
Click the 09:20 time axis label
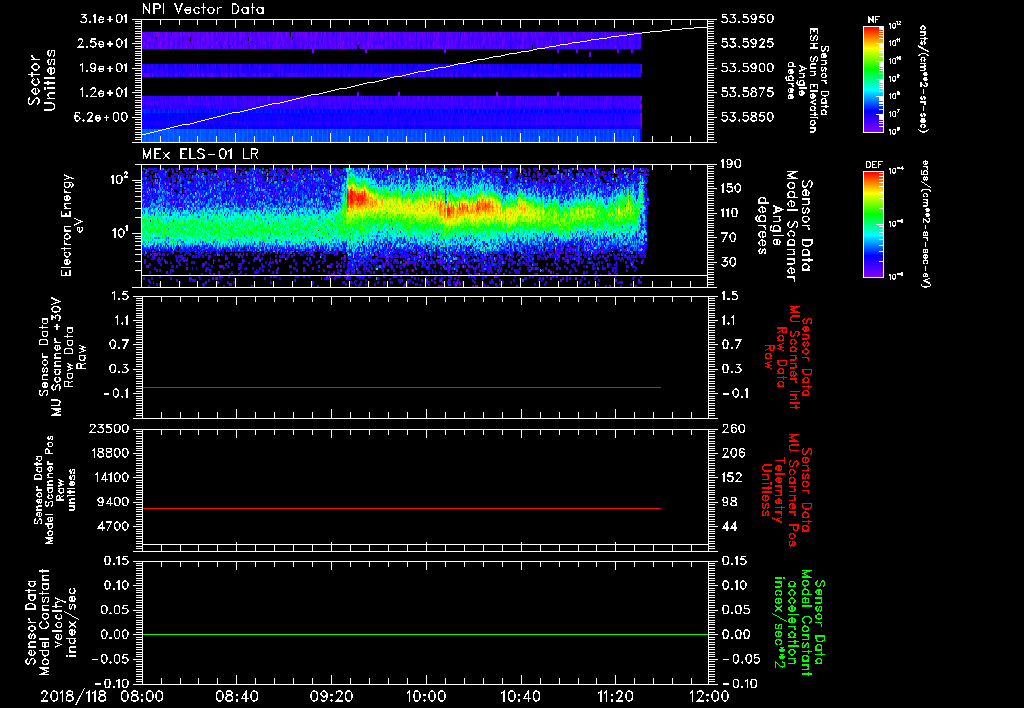click(331, 696)
